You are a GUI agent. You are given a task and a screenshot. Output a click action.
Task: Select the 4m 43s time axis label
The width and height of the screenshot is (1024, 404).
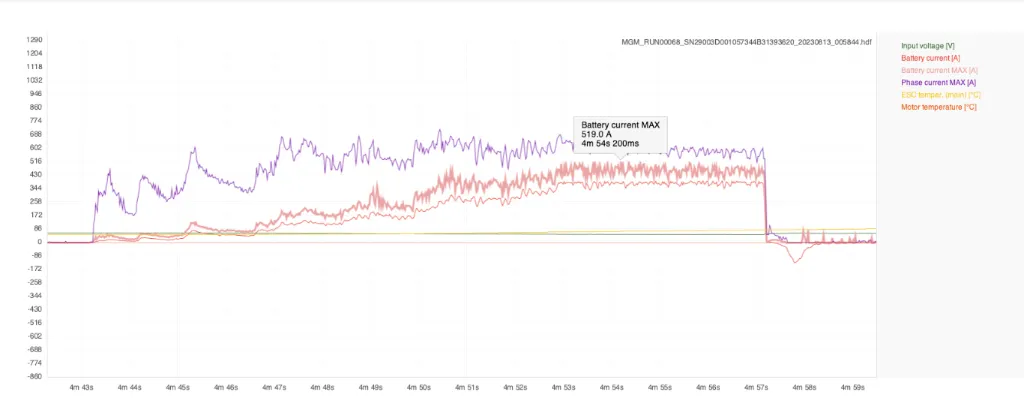click(x=83, y=386)
